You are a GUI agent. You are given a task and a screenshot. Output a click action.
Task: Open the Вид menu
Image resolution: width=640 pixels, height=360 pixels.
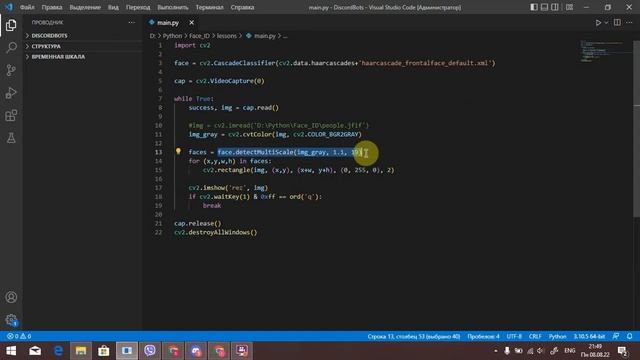coord(113,7)
